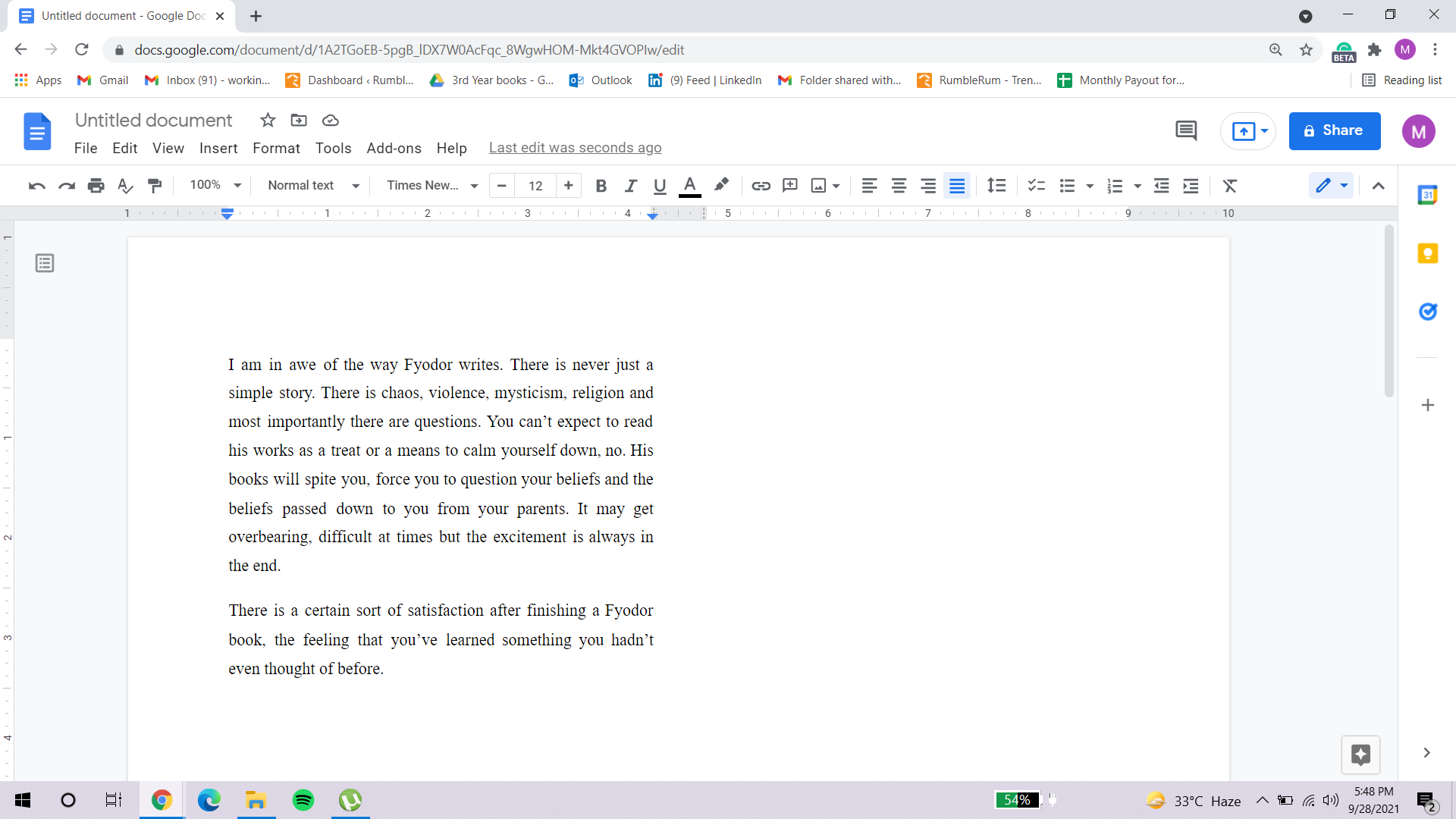Insert a checklist from toolbar
Screen dimensions: 1456x819
coord(1036,186)
